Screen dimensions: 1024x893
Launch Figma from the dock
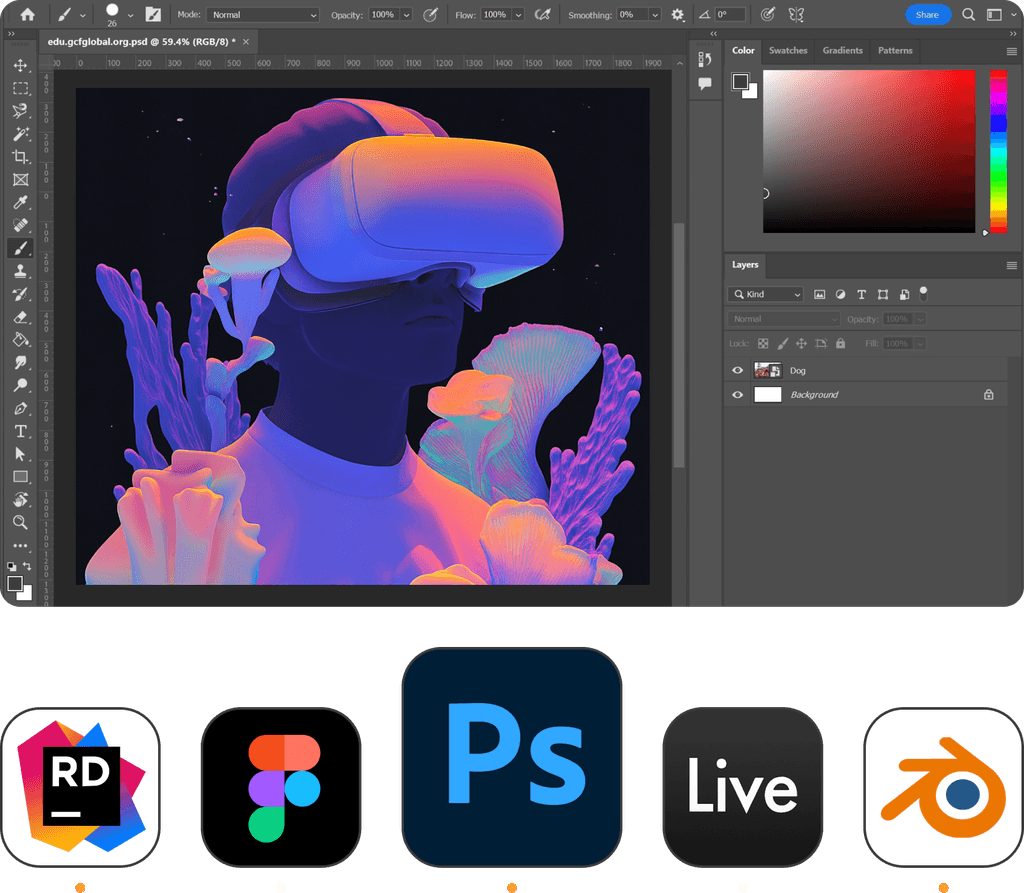281,786
